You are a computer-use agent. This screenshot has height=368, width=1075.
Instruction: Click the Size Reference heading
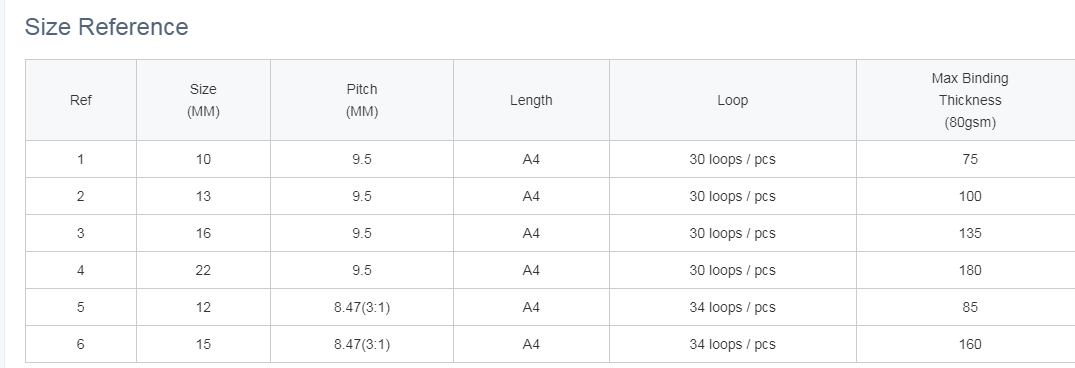click(x=106, y=27)
